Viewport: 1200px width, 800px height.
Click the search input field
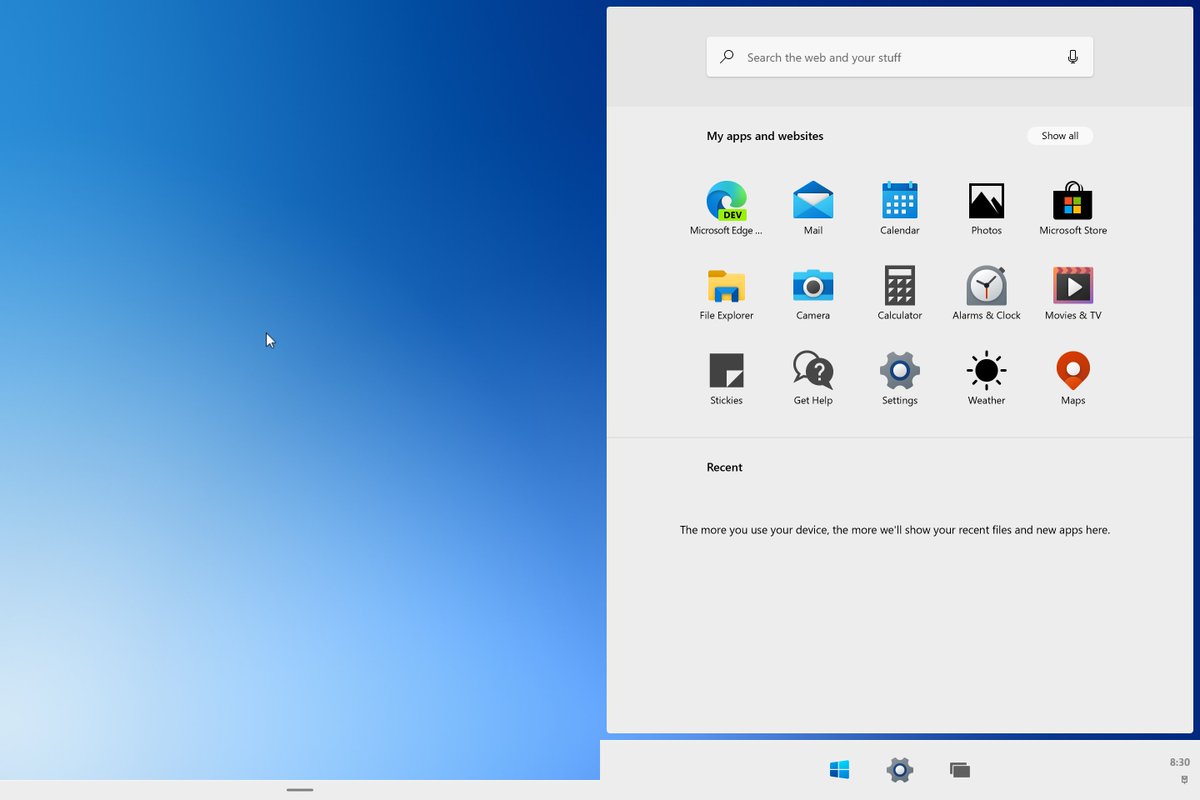point(890,57)
